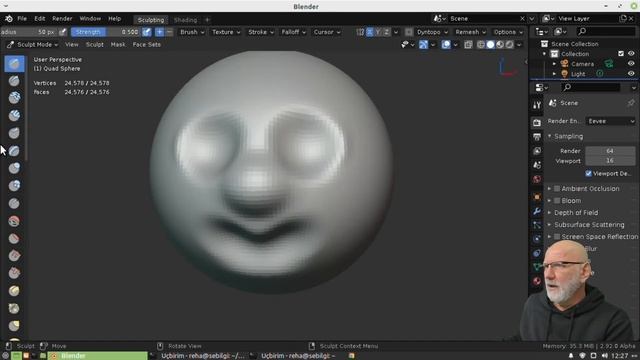The width and height of the screenshot is (640, 360).
Task: Select the Scrape brush tool
Action: (x=14, y=273)
